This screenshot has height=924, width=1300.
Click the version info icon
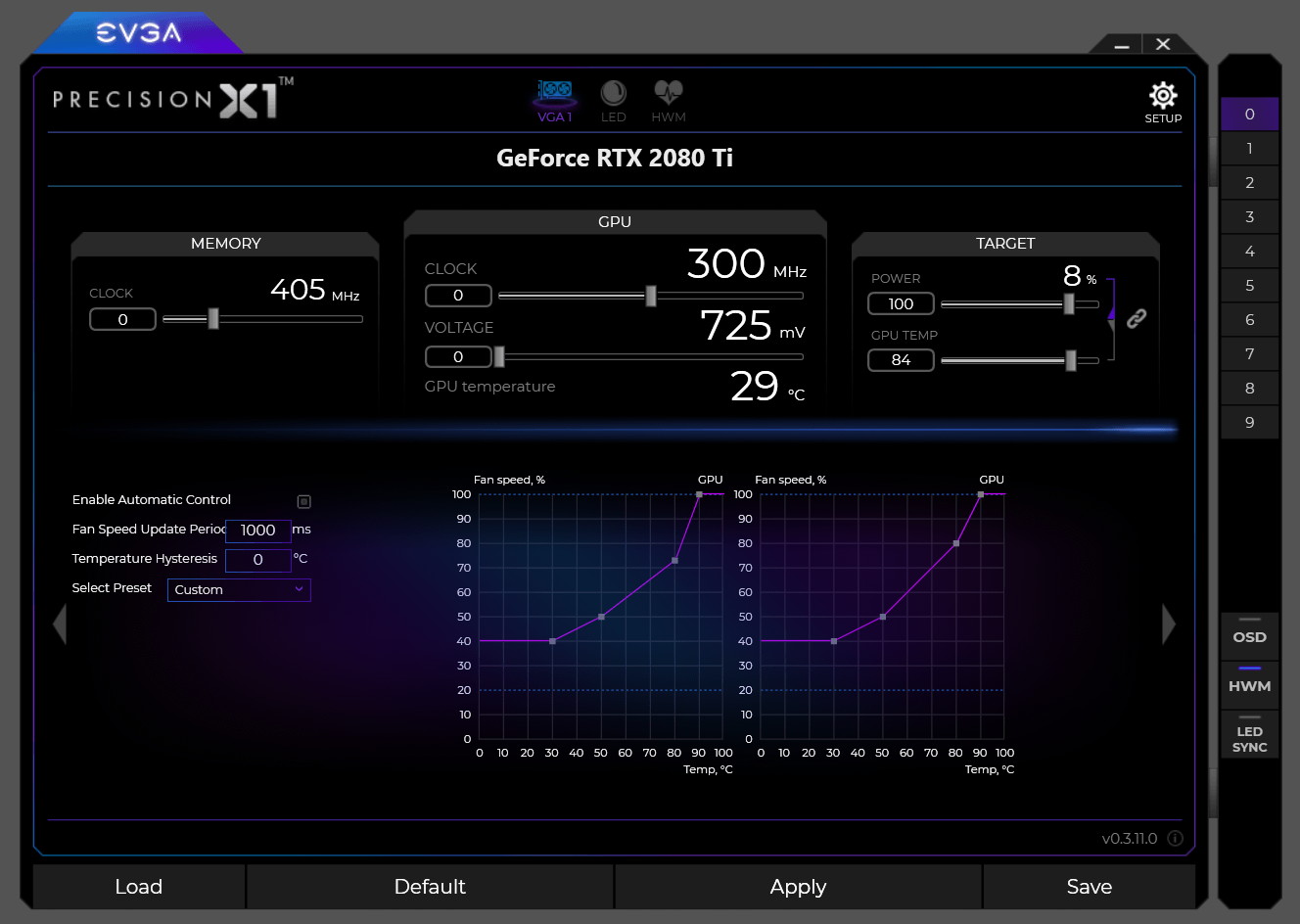tap(1175, 839)
